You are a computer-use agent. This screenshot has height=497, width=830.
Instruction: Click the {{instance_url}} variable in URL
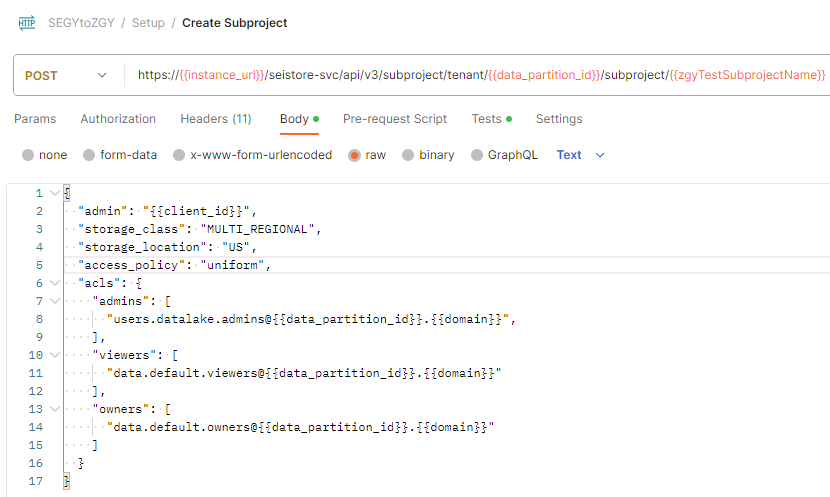(x=222, y=75)
